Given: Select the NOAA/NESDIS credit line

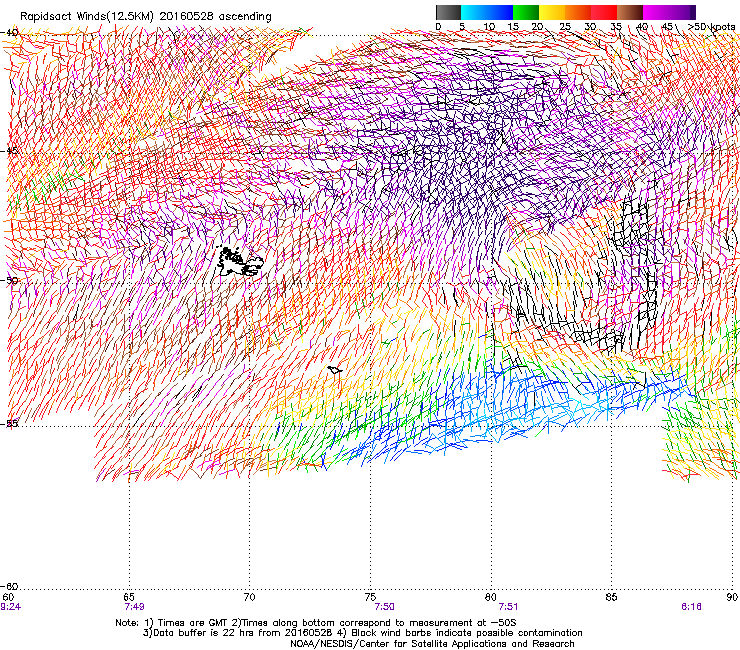Looking at the screenshot, I should coord(432,644).
